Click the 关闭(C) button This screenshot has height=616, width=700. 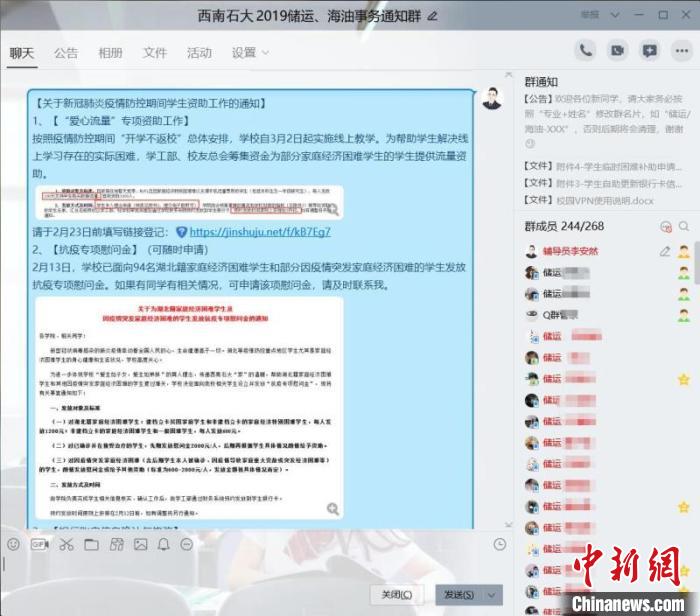click(397, 595)
